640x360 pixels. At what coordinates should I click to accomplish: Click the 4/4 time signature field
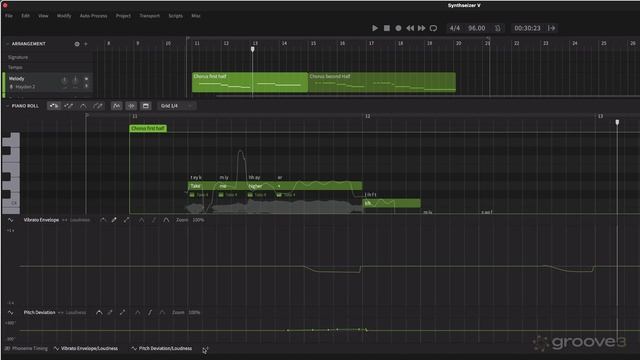(454, 28)
